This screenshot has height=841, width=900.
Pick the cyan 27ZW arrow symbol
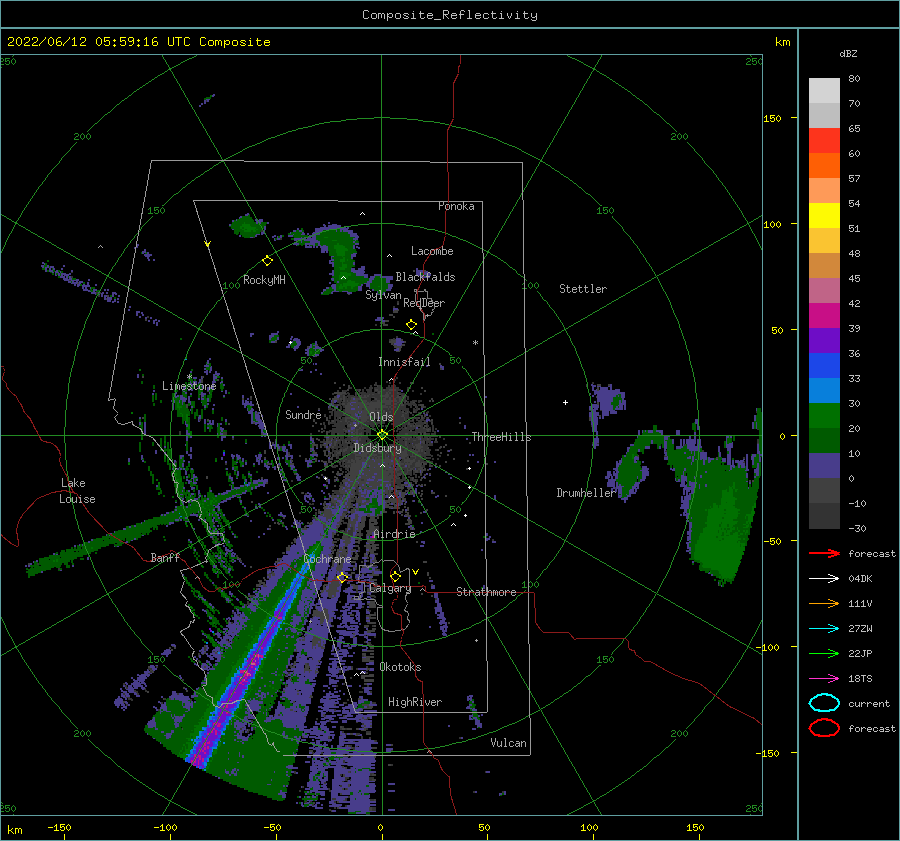pos(824,629)
